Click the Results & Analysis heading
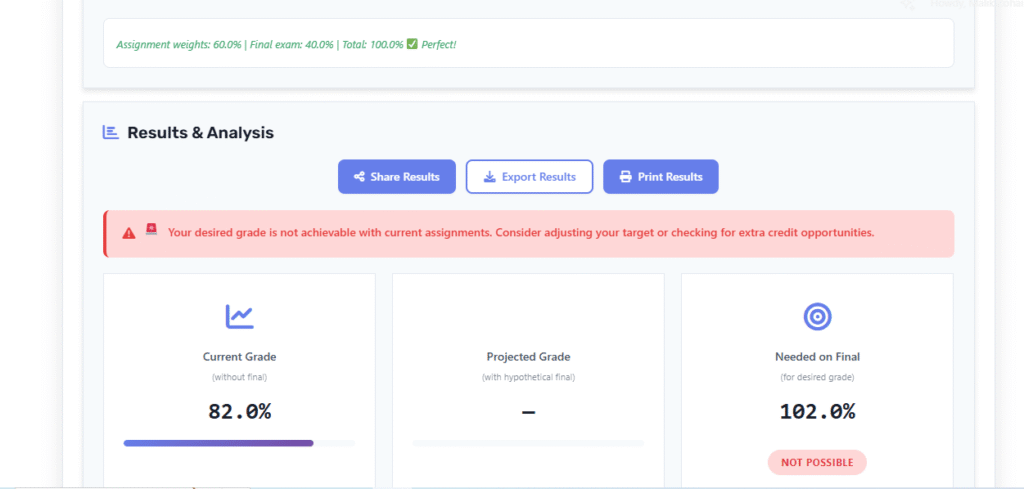The width and height of the screenshot is (1024, 489). 200,132
